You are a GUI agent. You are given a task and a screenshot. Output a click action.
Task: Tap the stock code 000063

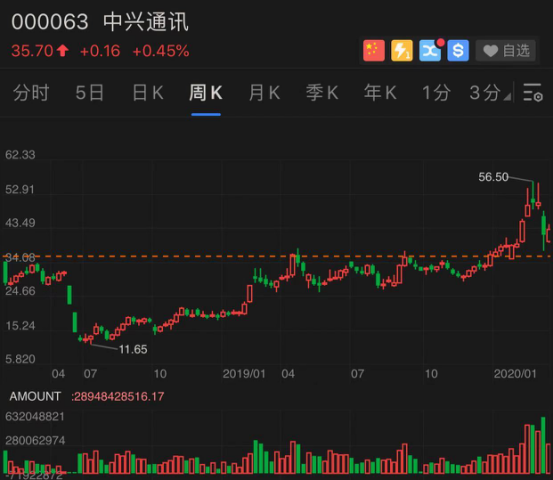50,22
